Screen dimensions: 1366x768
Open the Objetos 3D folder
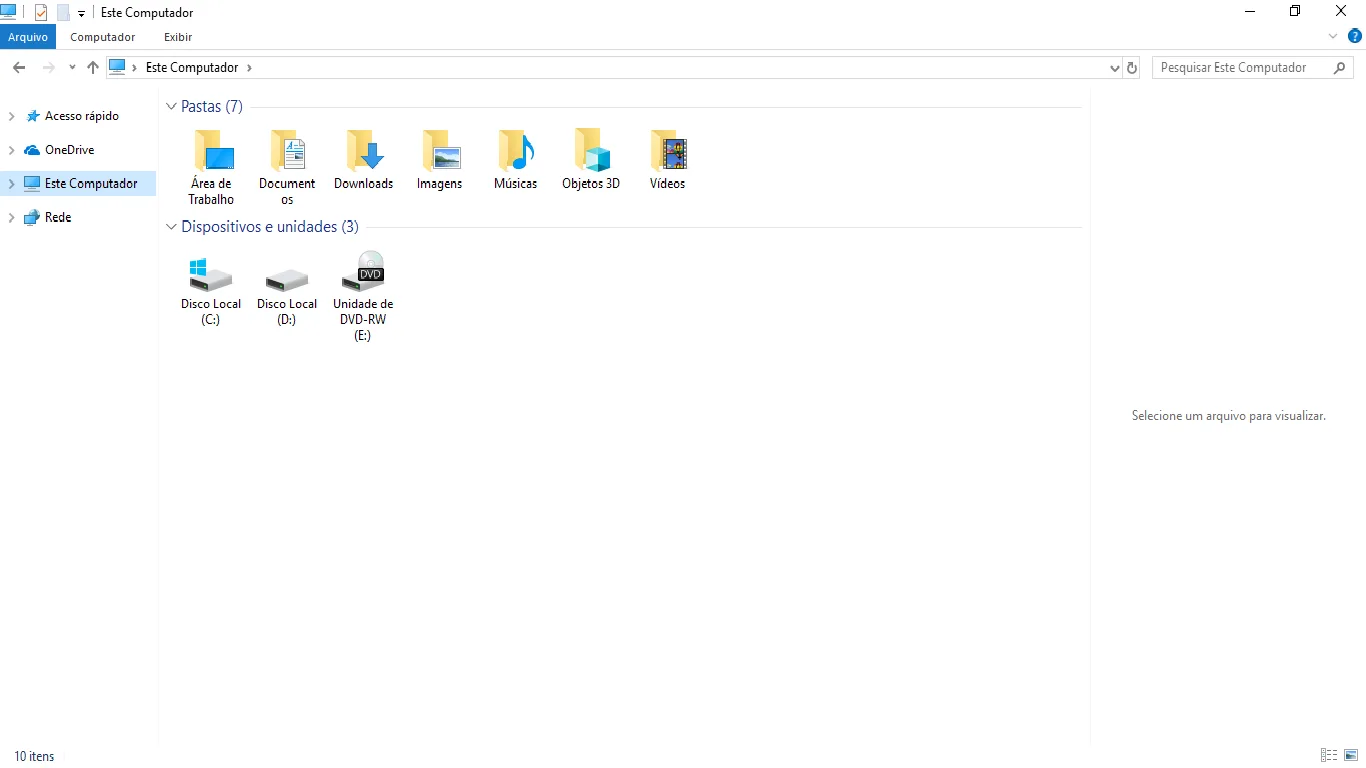point(591,159)
